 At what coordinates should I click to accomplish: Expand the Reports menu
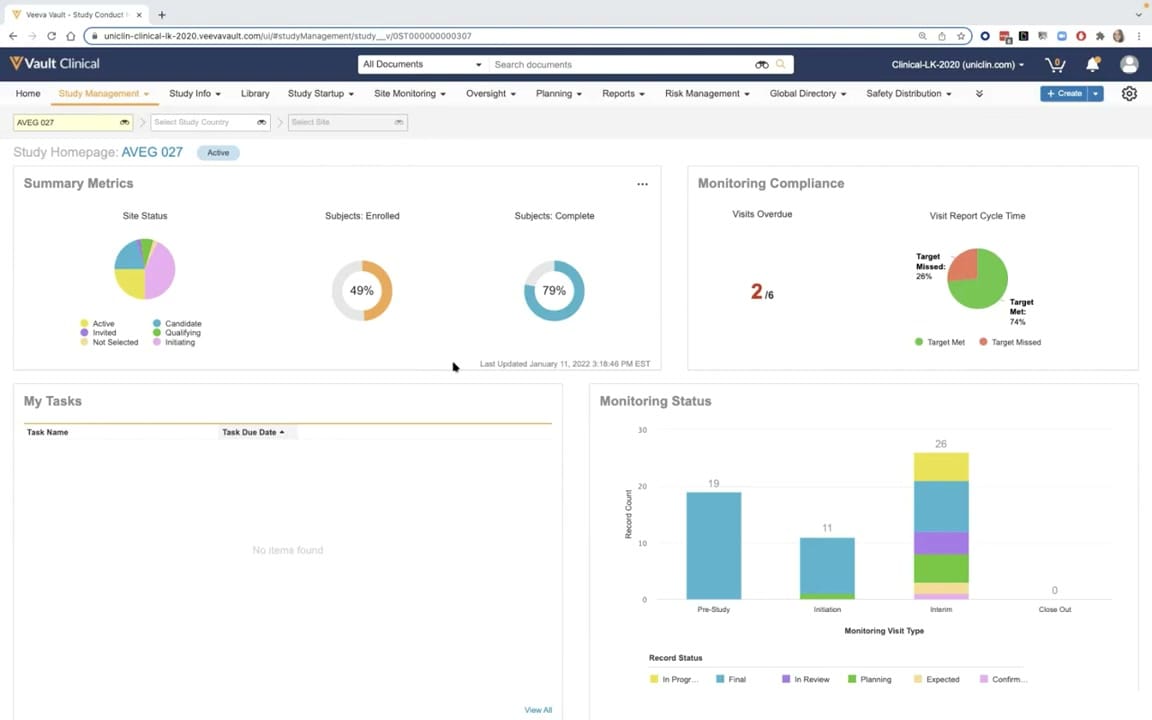coord(624,94)
